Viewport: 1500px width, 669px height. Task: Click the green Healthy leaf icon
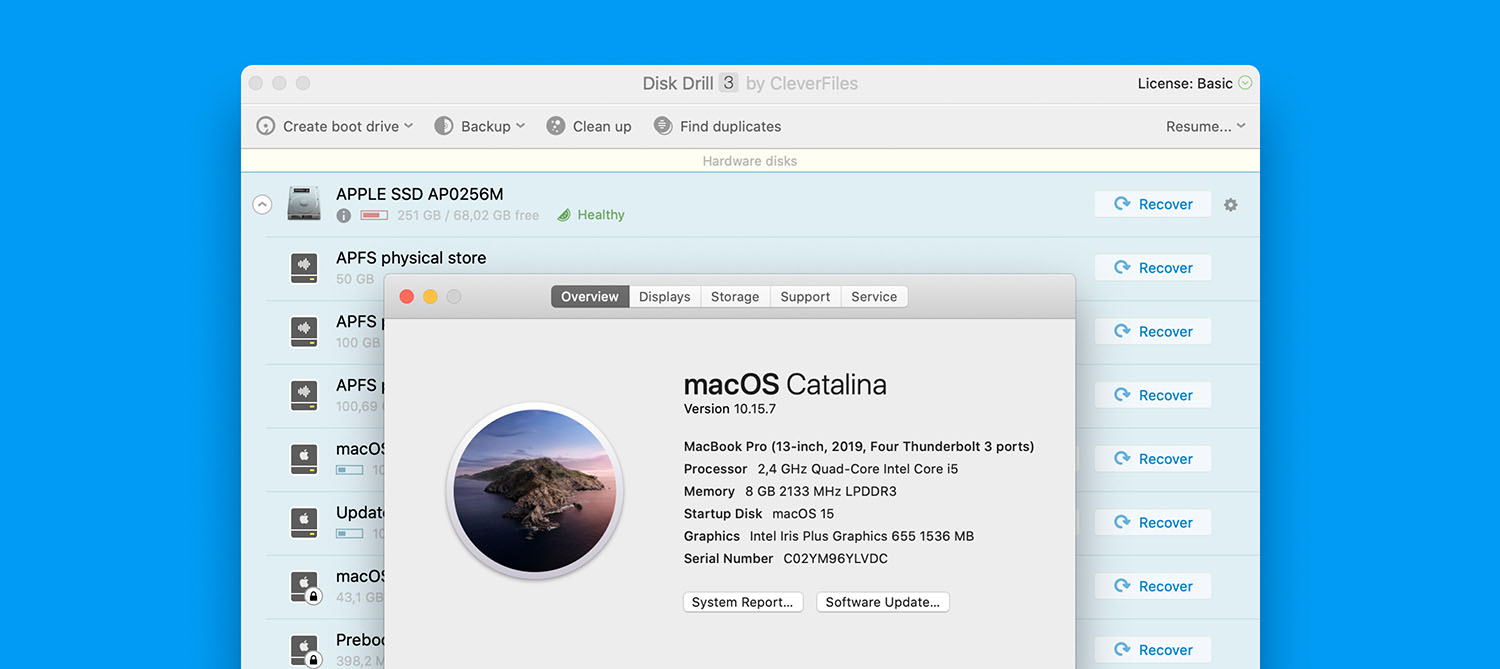click(564, 215)
